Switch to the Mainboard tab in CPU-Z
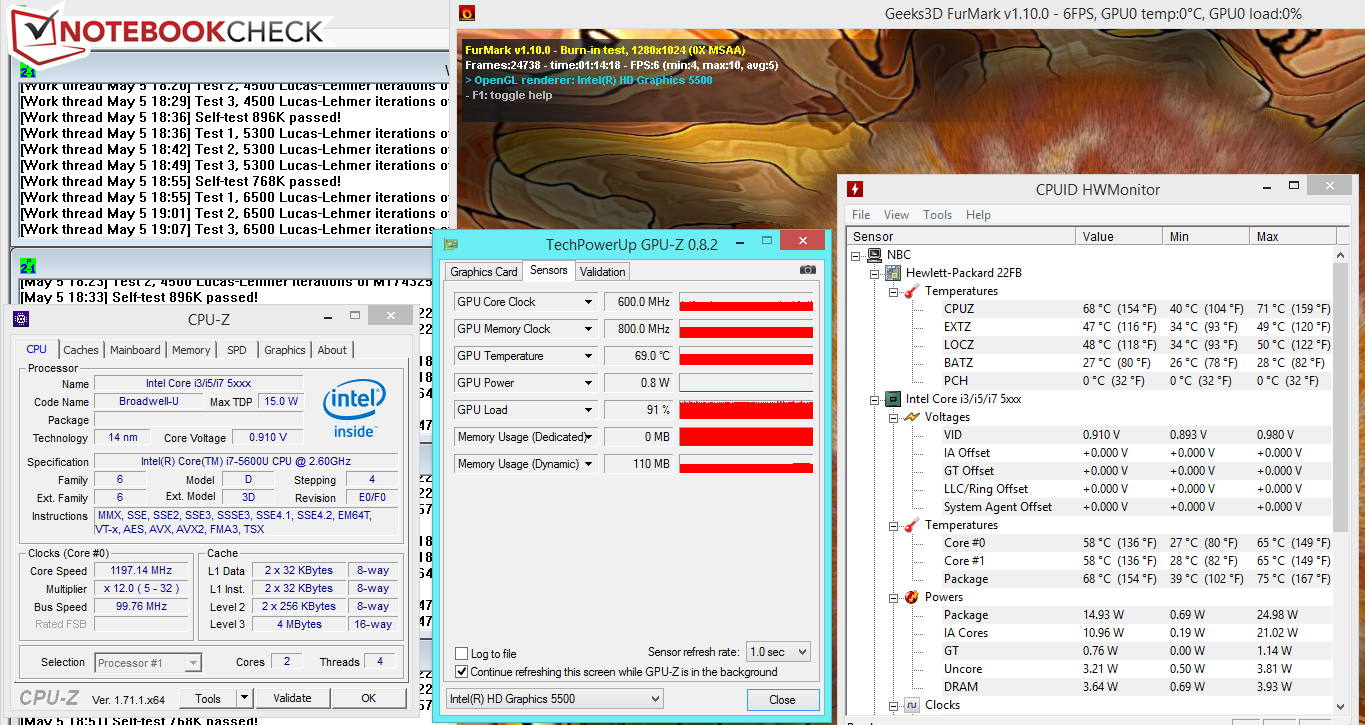Viewport: 1365px width, 725px height. tap(135, 350)
